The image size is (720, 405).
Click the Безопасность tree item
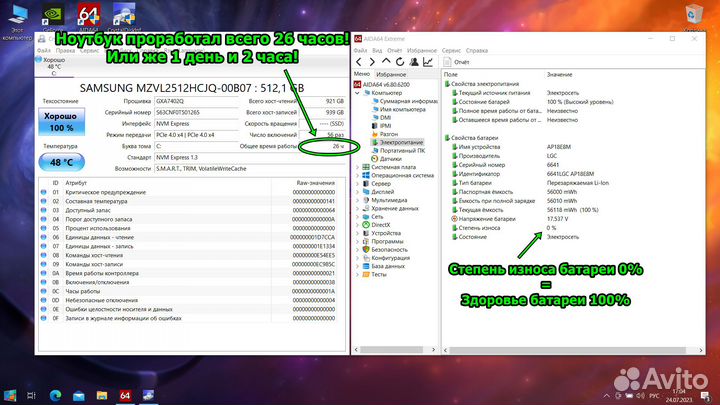385,250
